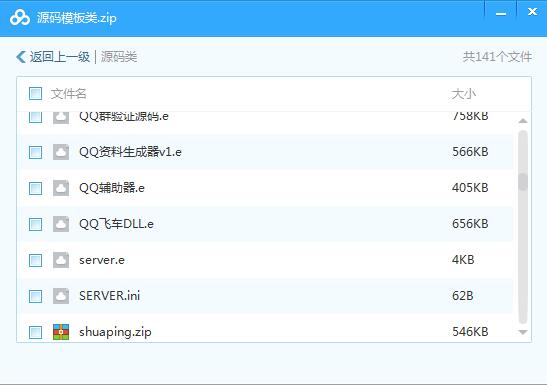Select the checkbox for QQ飞车DLL.e
The height and width of the screenshot is (386, 547).
35,224
